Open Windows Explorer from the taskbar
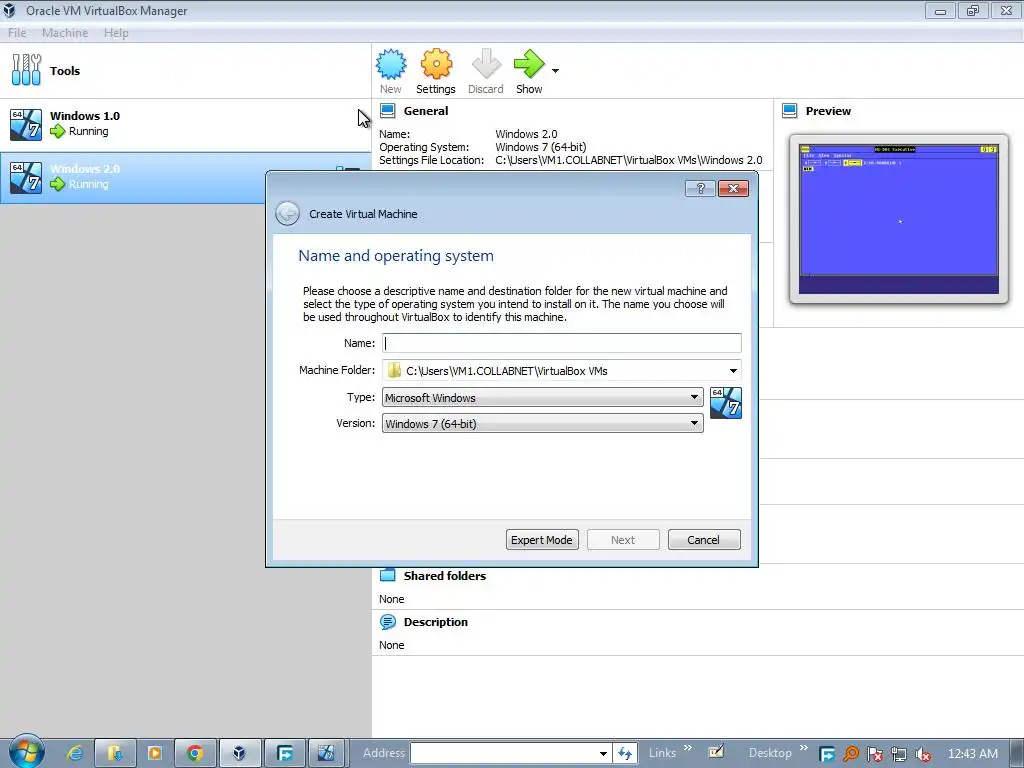Screen dimensions: 1024x768 coord(115,753)
